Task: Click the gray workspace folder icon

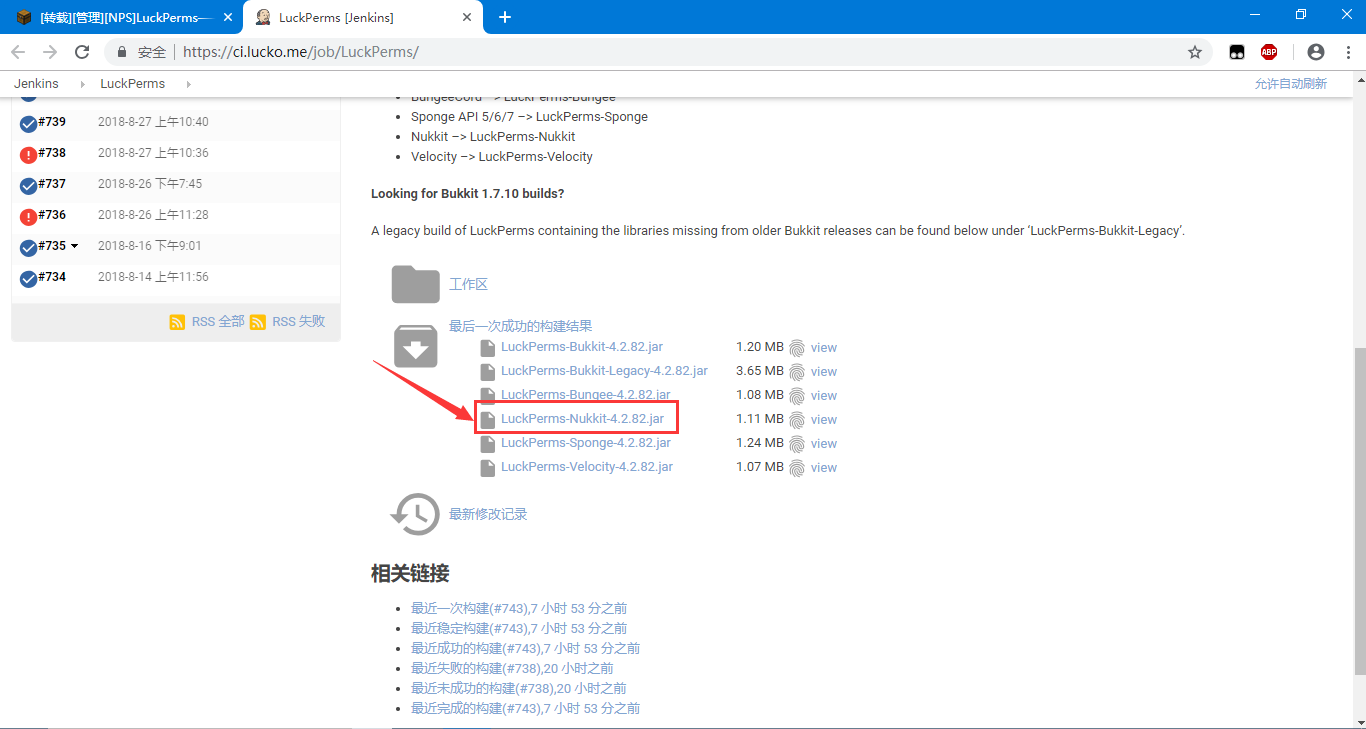Action: [415, 284]
